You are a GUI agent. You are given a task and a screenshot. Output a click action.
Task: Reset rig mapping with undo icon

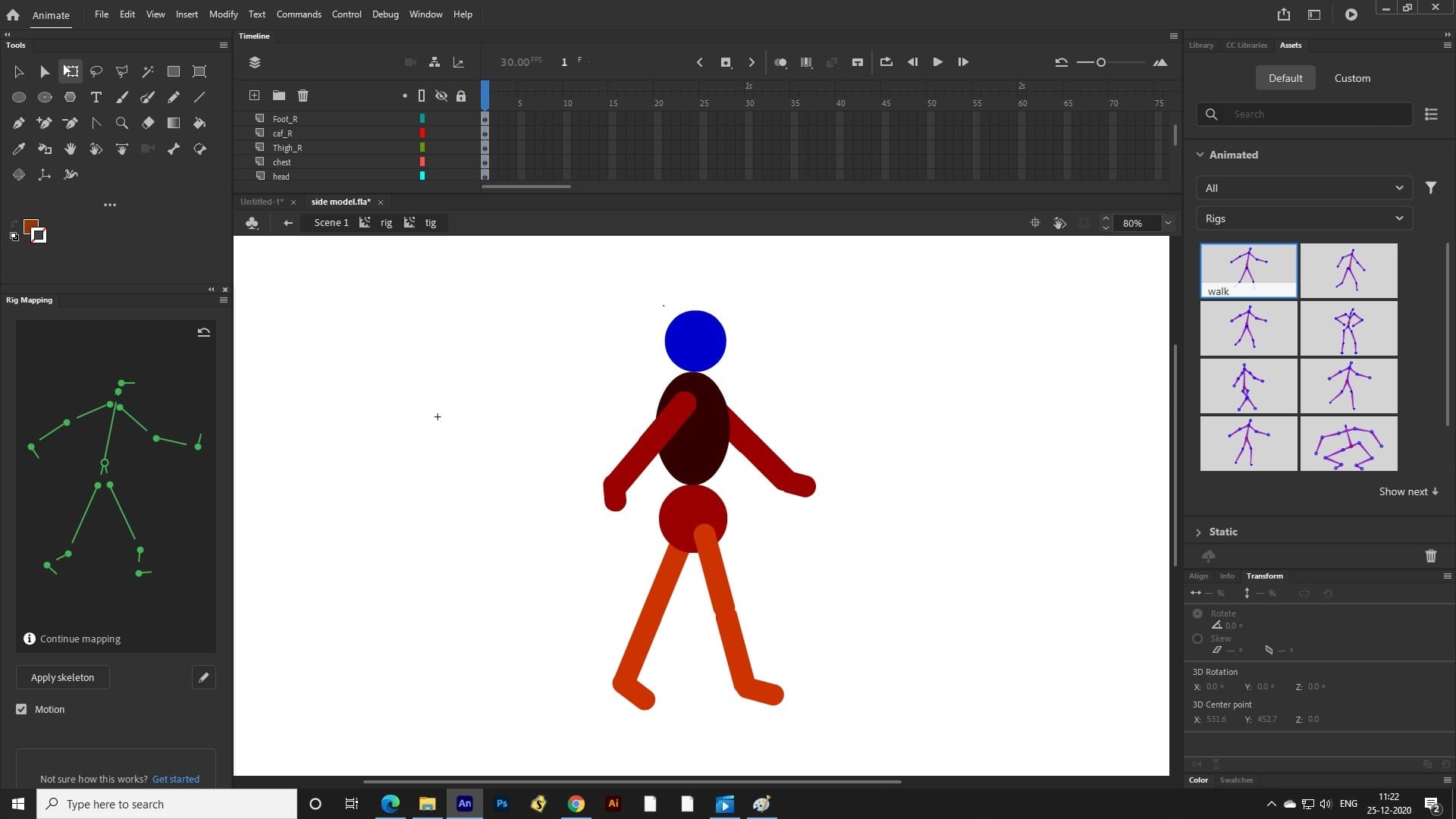(204, 332)
